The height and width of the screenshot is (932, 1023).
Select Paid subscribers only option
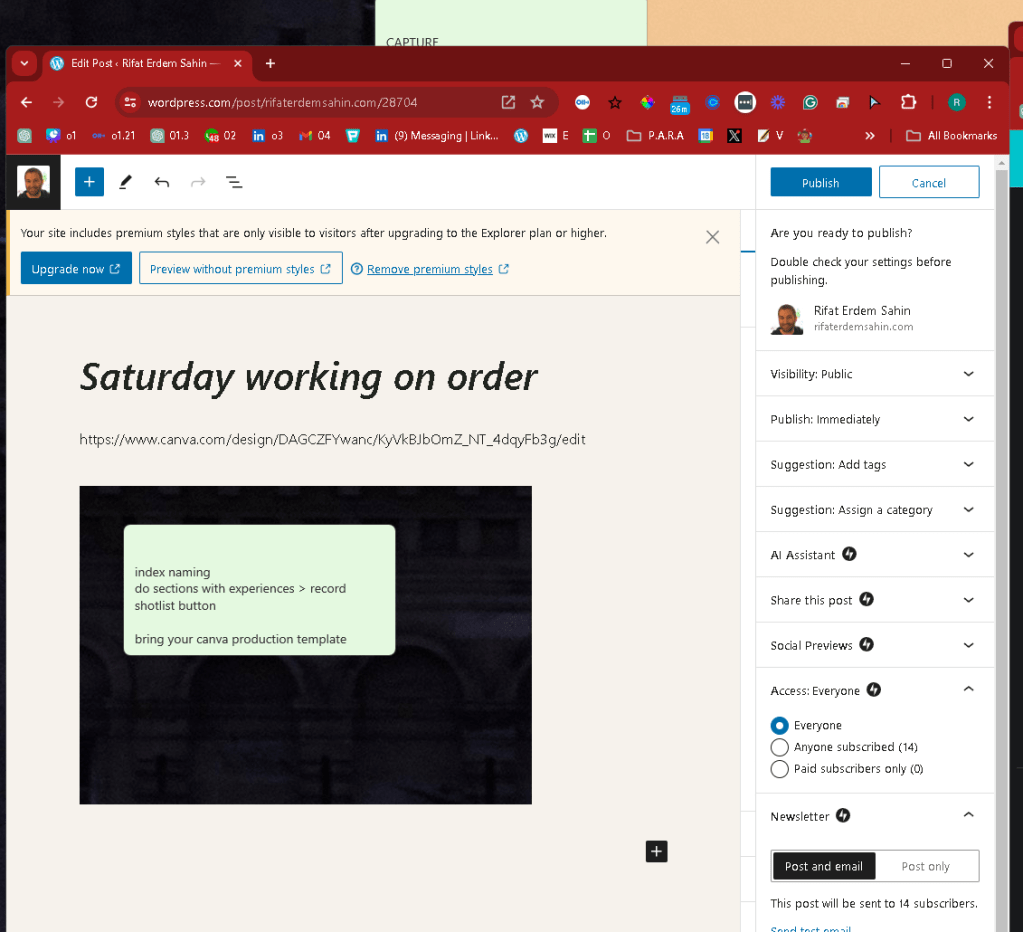(x=780, y=768)
